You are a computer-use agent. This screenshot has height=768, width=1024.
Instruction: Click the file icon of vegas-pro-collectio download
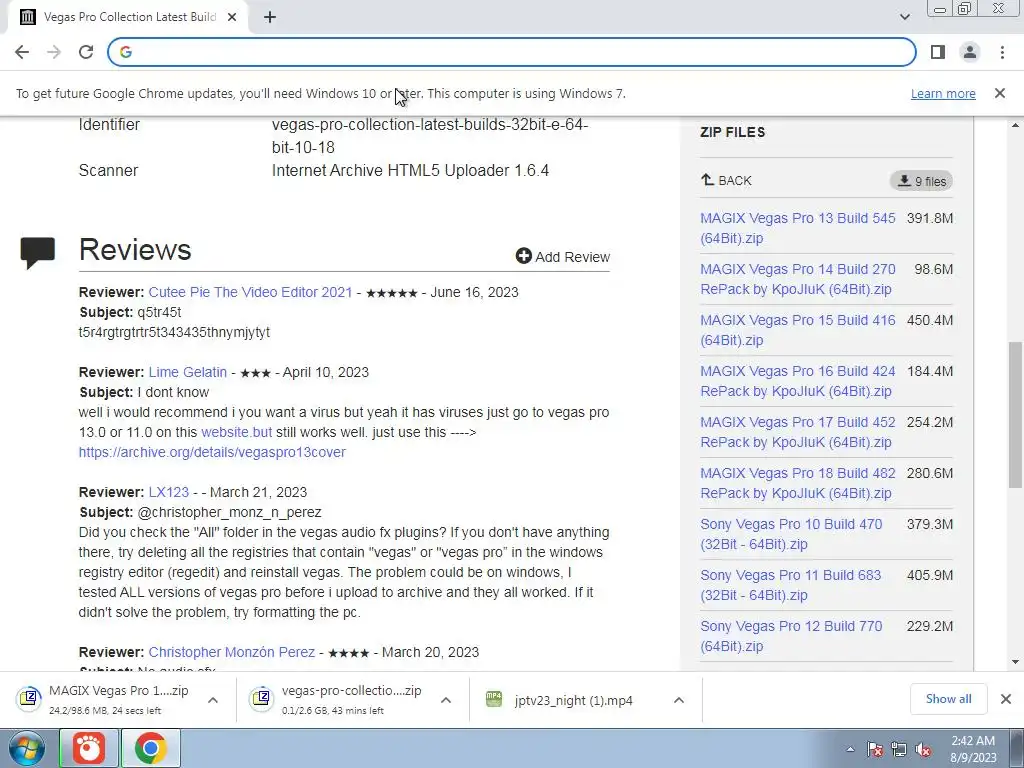coord(262,699)
